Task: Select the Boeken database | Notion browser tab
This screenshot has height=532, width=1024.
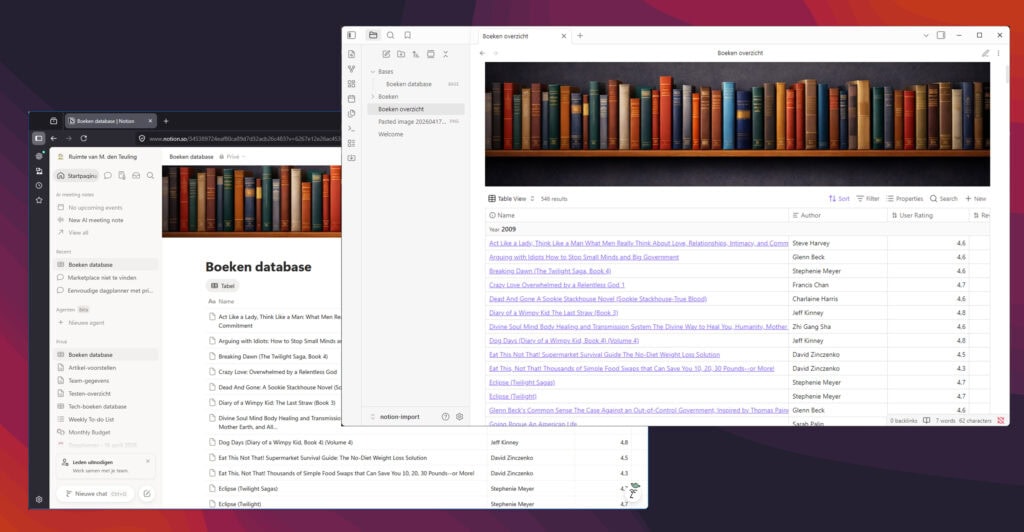Action: 110,121
